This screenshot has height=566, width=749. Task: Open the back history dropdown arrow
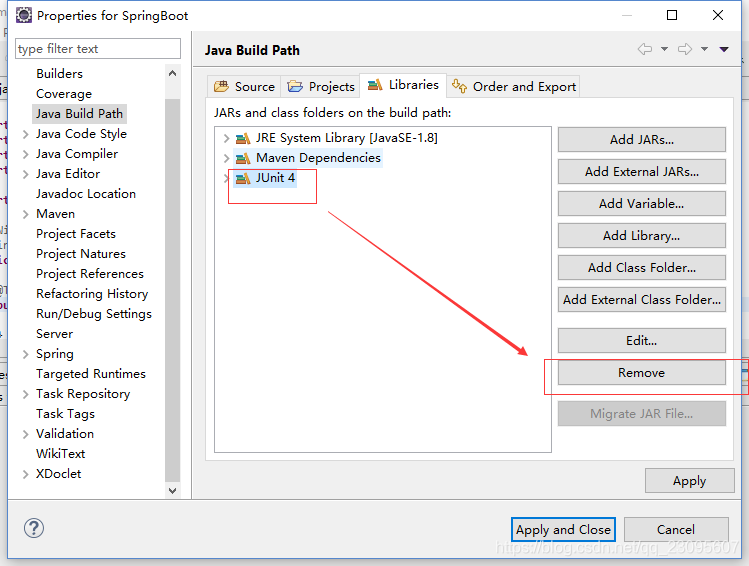pyautogui.click(x=664, y=49)
